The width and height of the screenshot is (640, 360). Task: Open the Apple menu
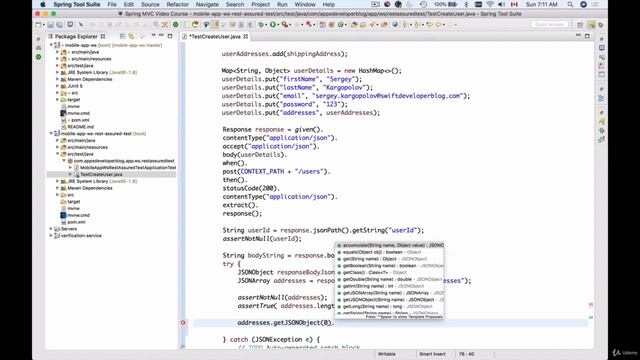click(42, 4)
